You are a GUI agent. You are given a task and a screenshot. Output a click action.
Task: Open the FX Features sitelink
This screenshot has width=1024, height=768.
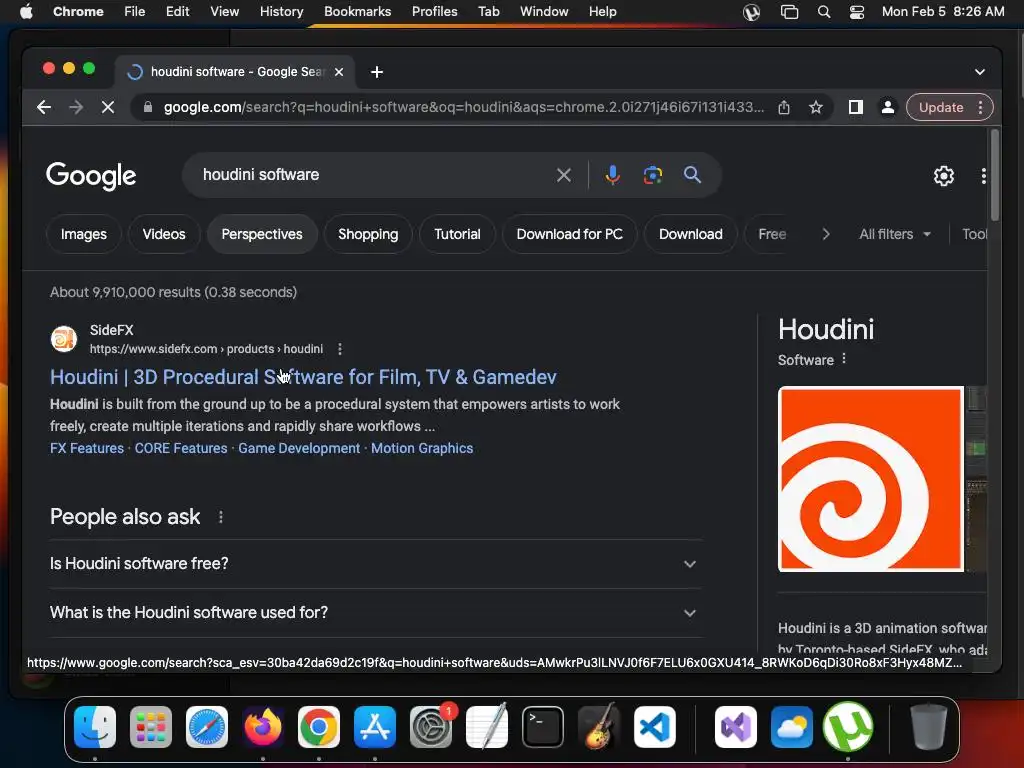[x=87, y=448]
